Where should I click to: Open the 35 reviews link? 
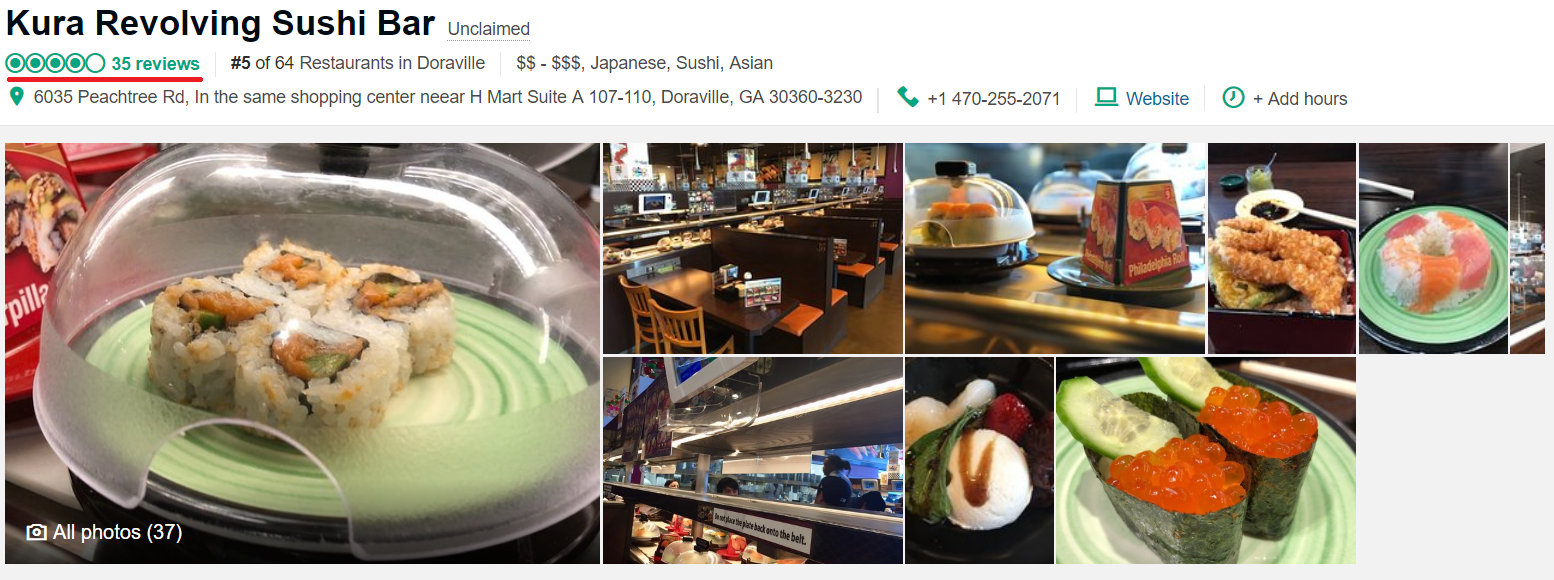(155, 63)
